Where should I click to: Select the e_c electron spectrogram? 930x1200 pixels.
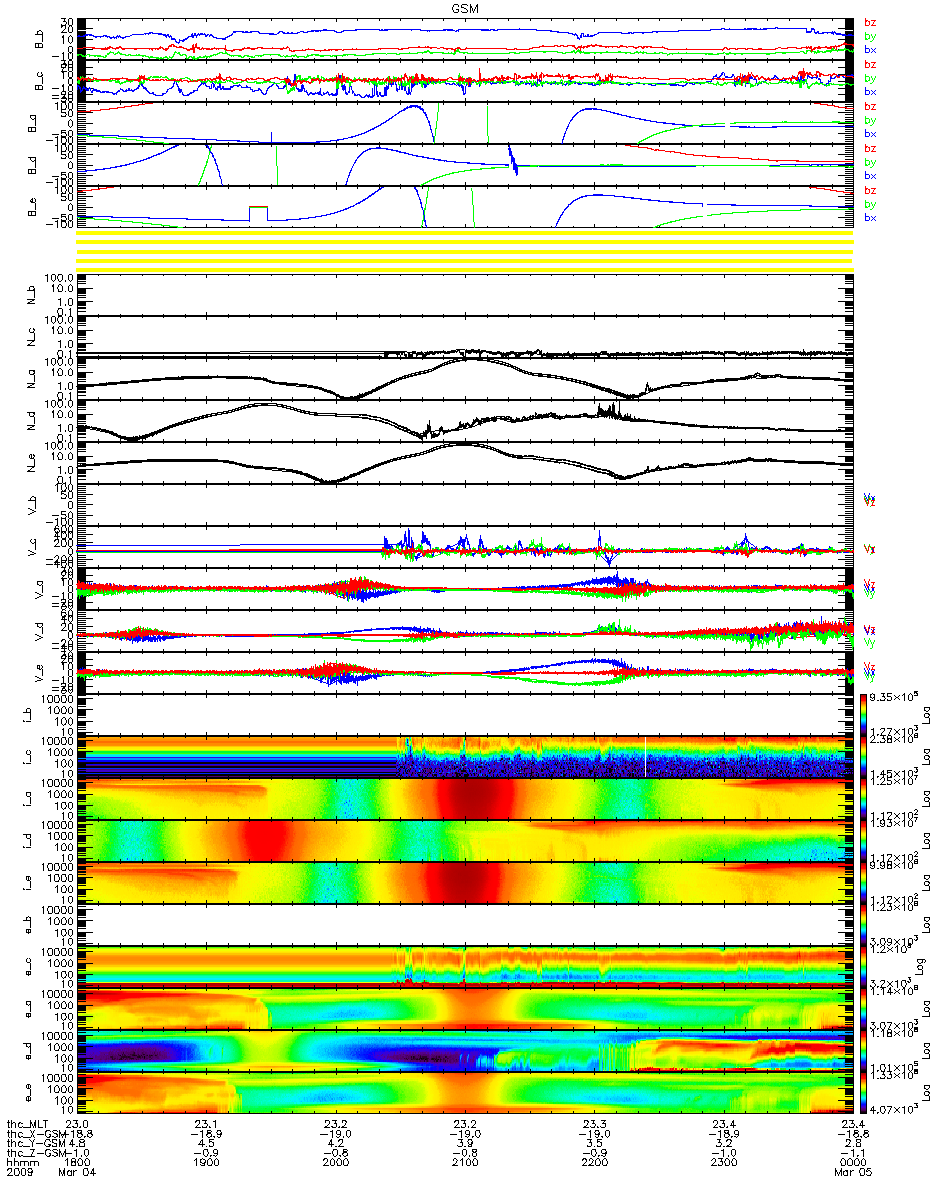pos(466,967)
